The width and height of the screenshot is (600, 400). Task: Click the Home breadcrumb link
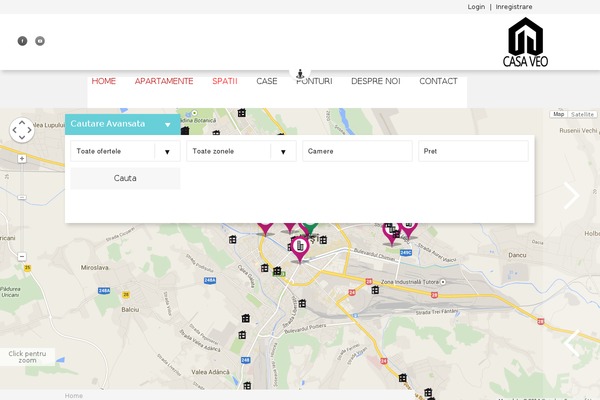(73, 396)
